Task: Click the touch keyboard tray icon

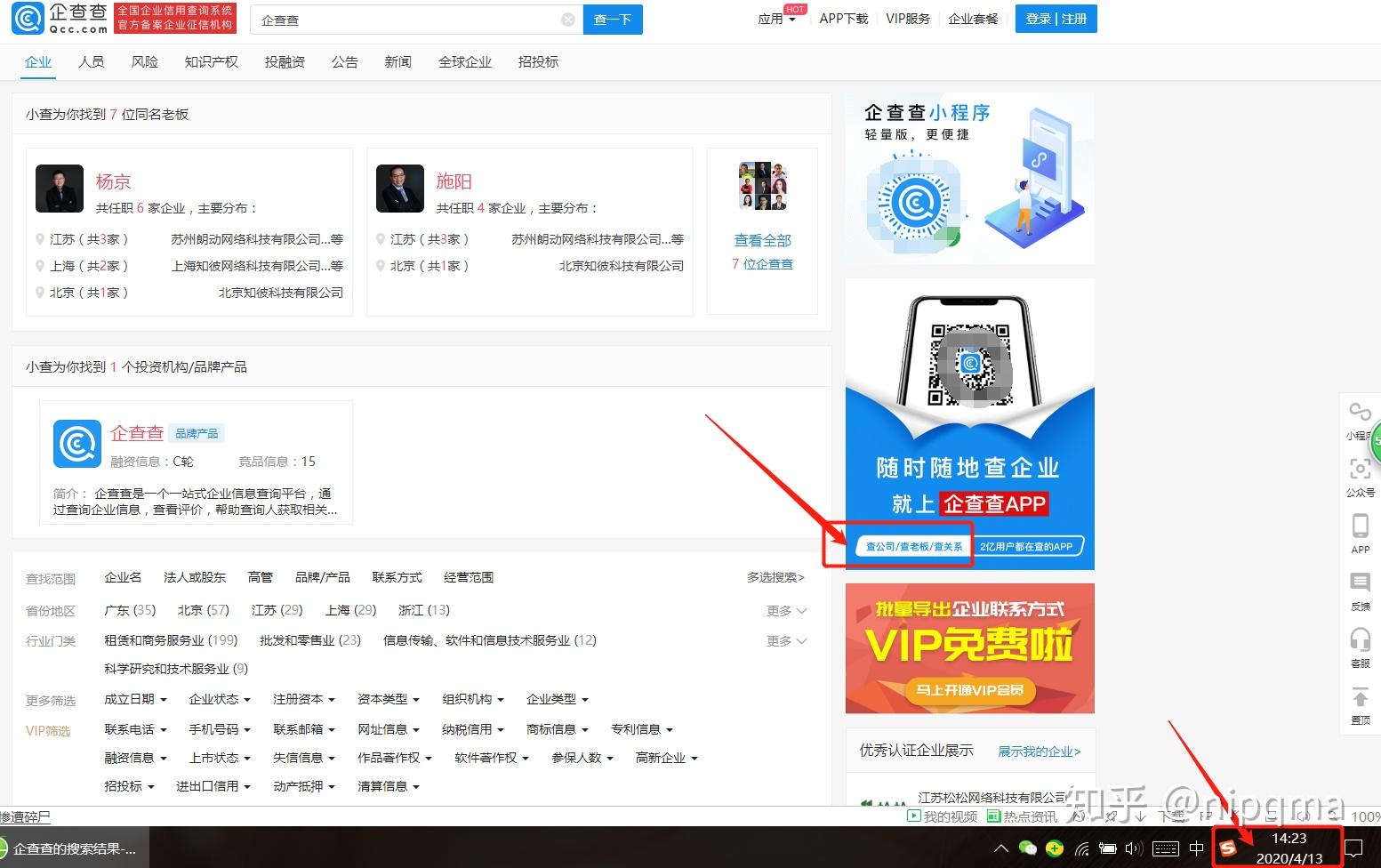Action: (x=1166, y=848)
